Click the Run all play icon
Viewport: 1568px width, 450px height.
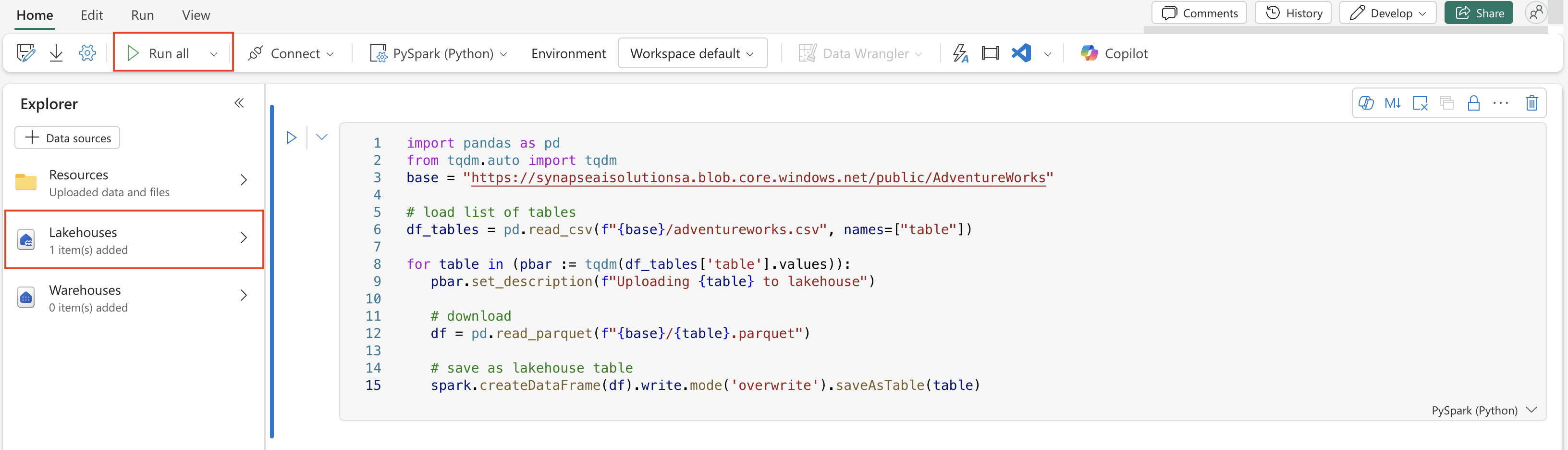pos(133,53)
